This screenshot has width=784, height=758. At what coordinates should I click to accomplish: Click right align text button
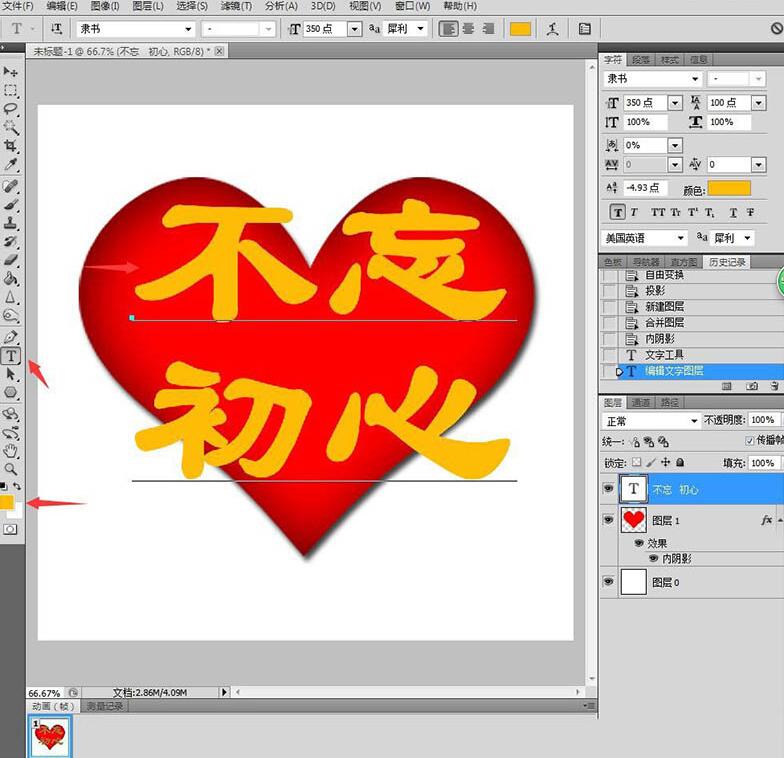(x=488, y=29)
